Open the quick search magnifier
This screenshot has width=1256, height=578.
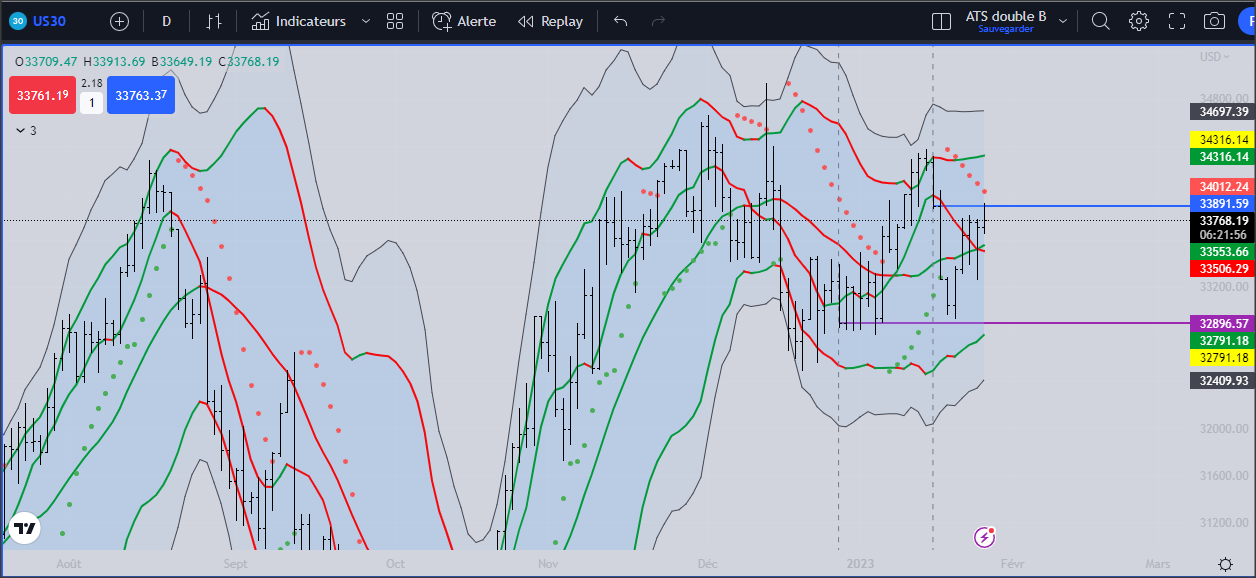pyautogui.click(x=1100, y=21)
